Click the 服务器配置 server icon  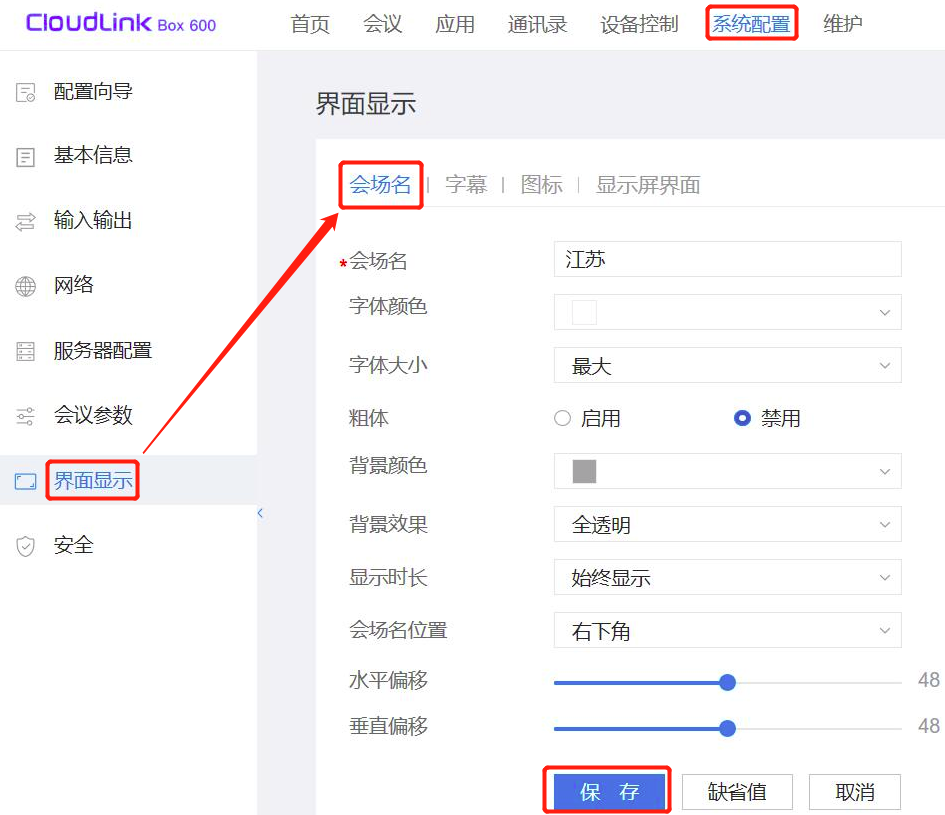[25, 351]
